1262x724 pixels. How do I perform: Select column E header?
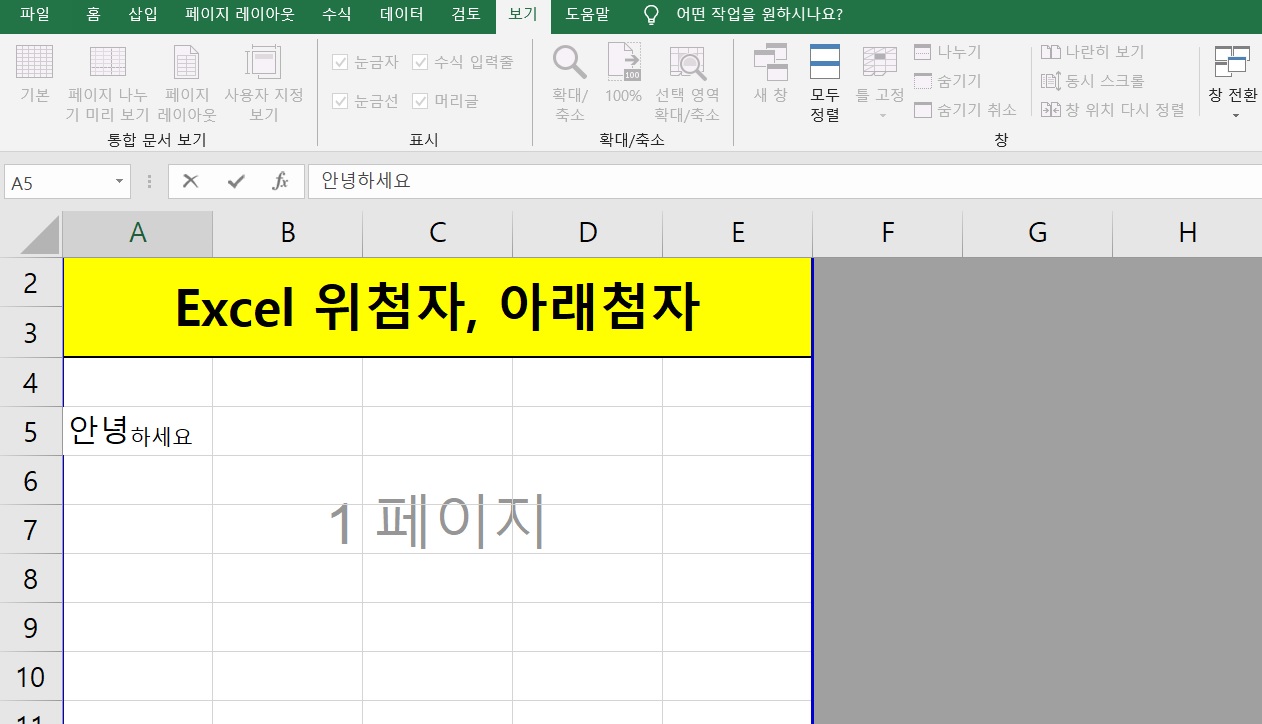[738, 234]
